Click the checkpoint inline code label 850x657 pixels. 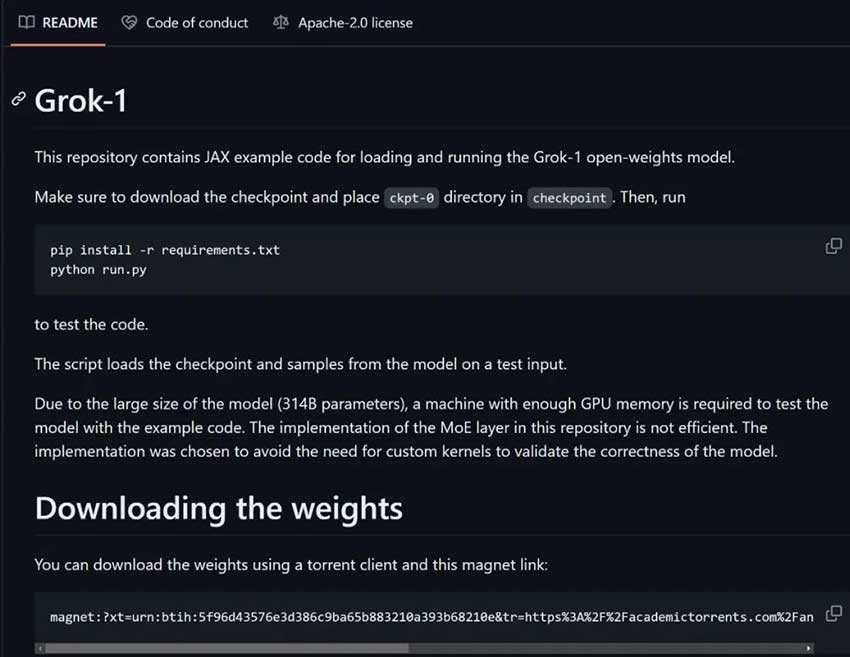[569, 198]
